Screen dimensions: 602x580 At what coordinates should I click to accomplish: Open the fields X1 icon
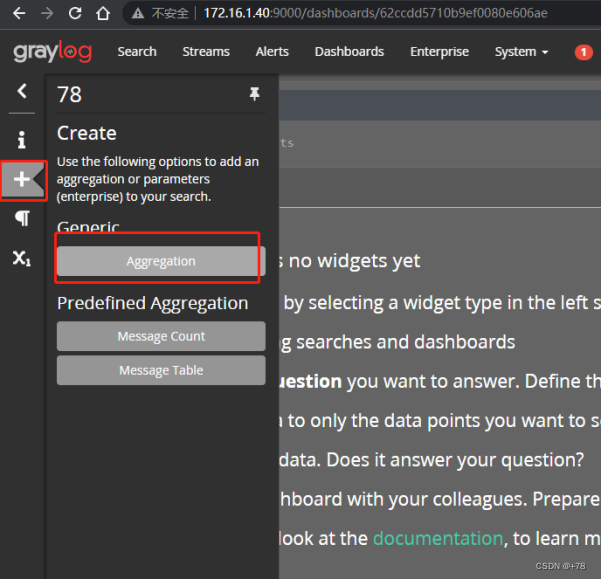pyautogui.click(x=22, y=258)
